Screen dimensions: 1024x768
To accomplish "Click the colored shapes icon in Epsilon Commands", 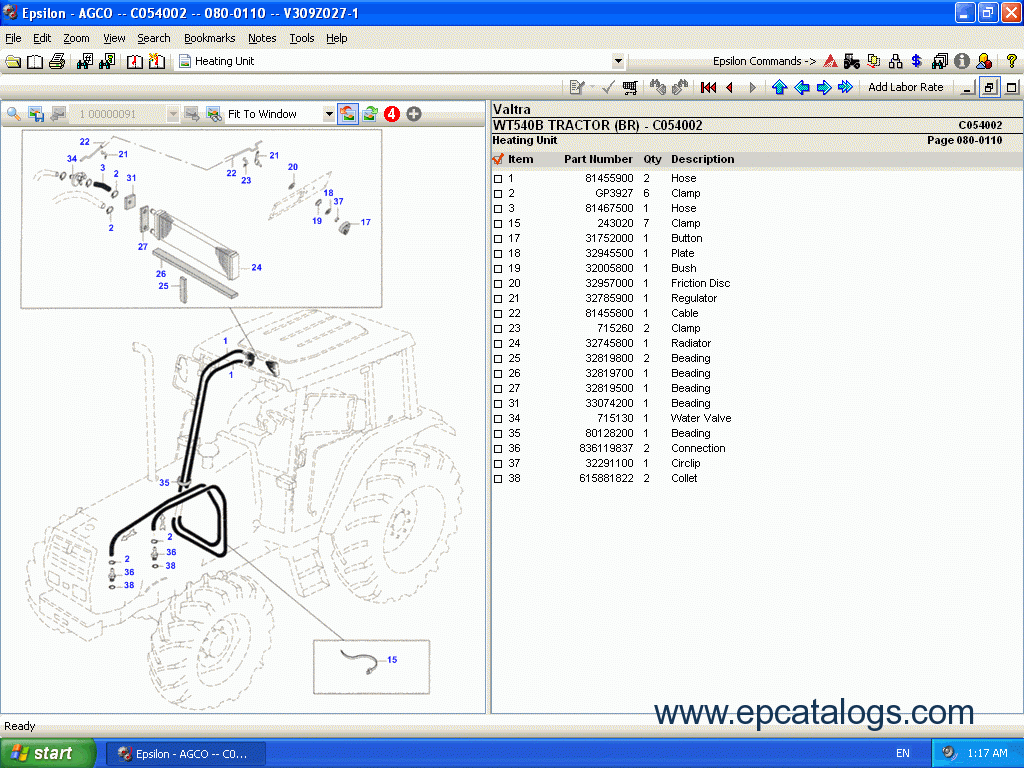I will pos(984,61).
